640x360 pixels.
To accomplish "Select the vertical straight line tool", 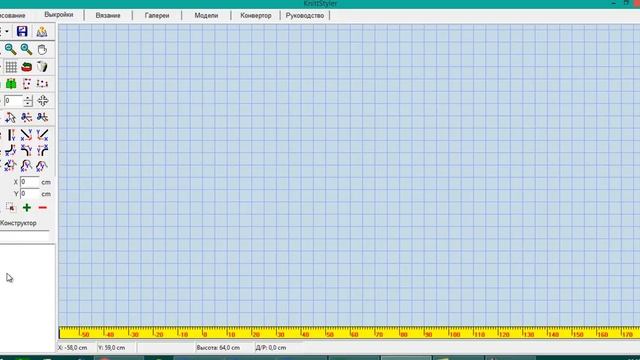I will pyautogui.click(x=11, y=135).
